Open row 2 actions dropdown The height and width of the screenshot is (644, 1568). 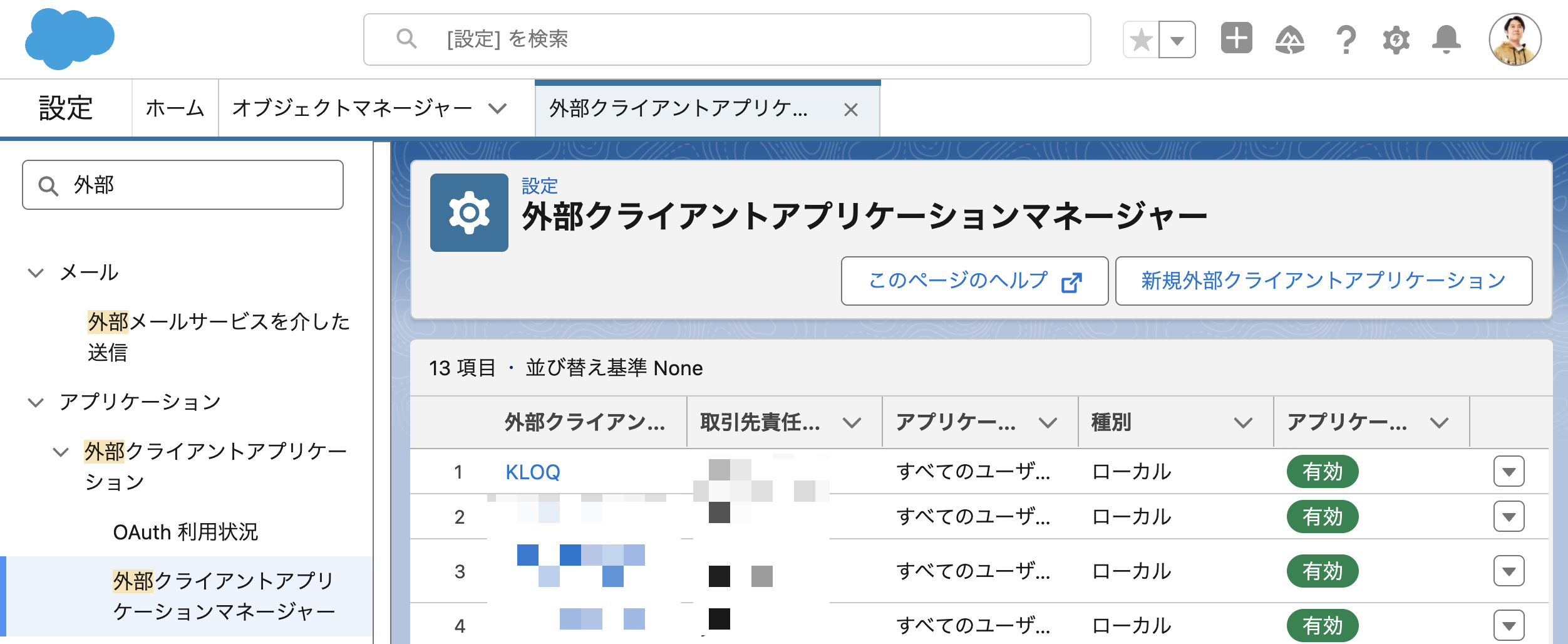pos(1509,516)
